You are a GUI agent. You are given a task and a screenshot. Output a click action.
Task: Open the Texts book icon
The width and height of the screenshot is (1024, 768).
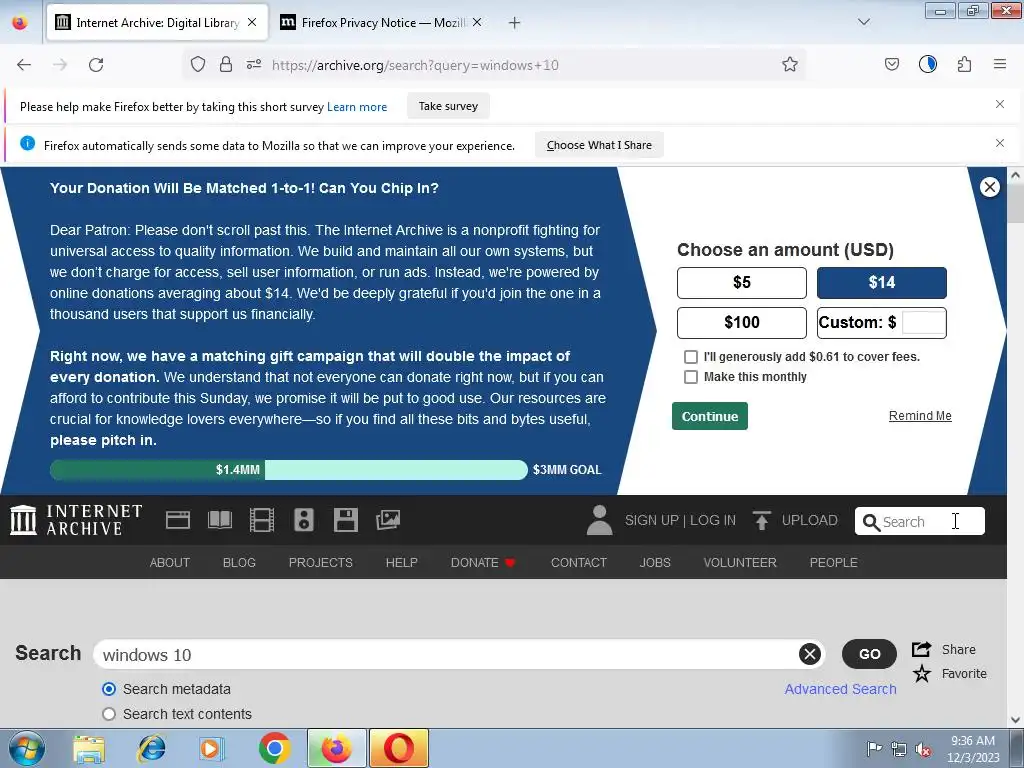point(220,520)
